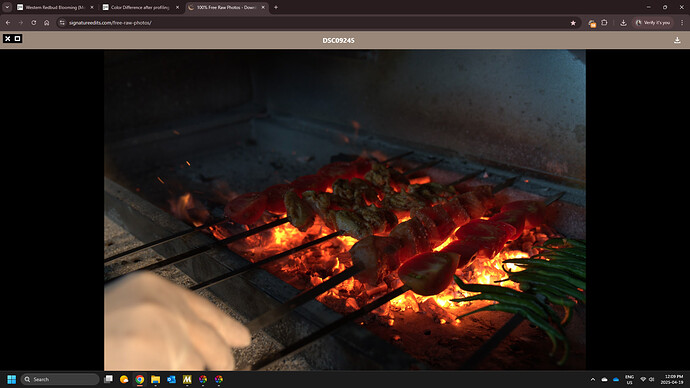Click the Verify it's you profile button

(x=653, y=23)
